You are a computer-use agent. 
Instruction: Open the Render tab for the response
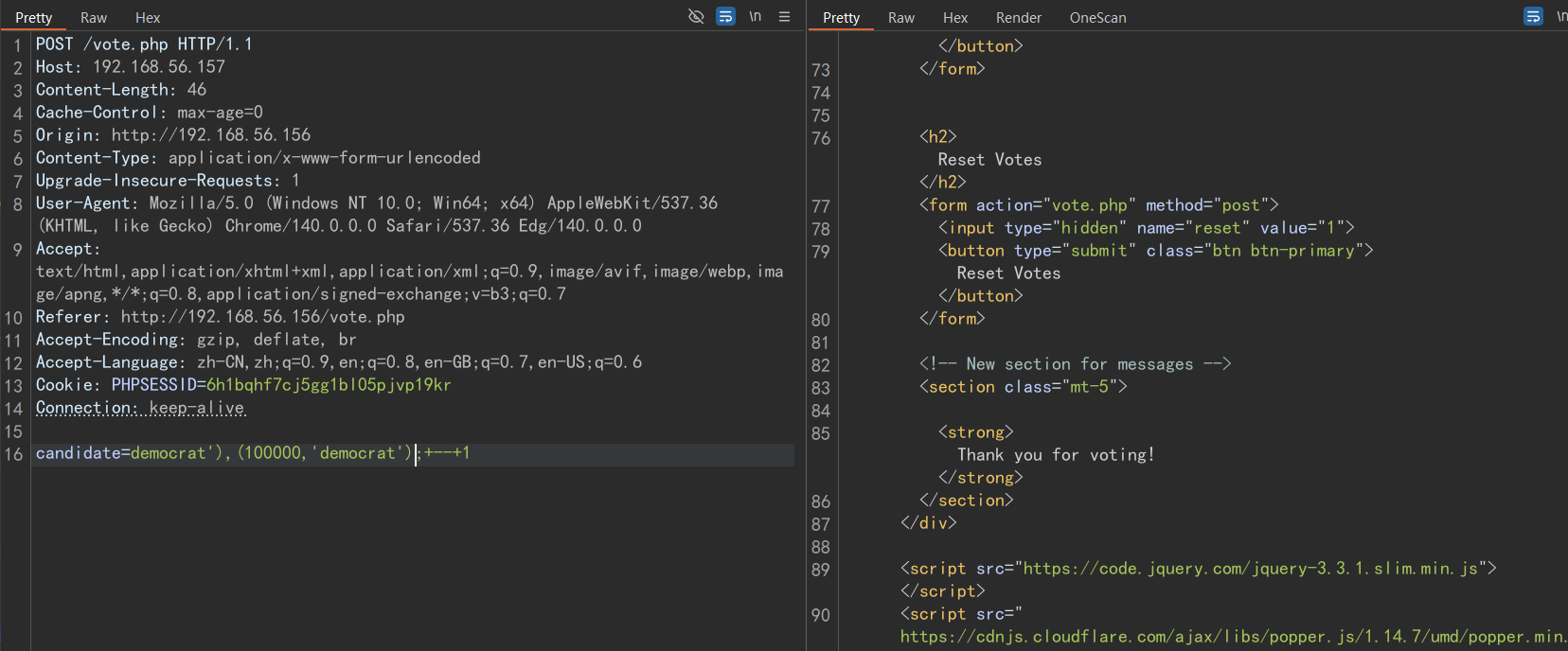(1018, 18)
